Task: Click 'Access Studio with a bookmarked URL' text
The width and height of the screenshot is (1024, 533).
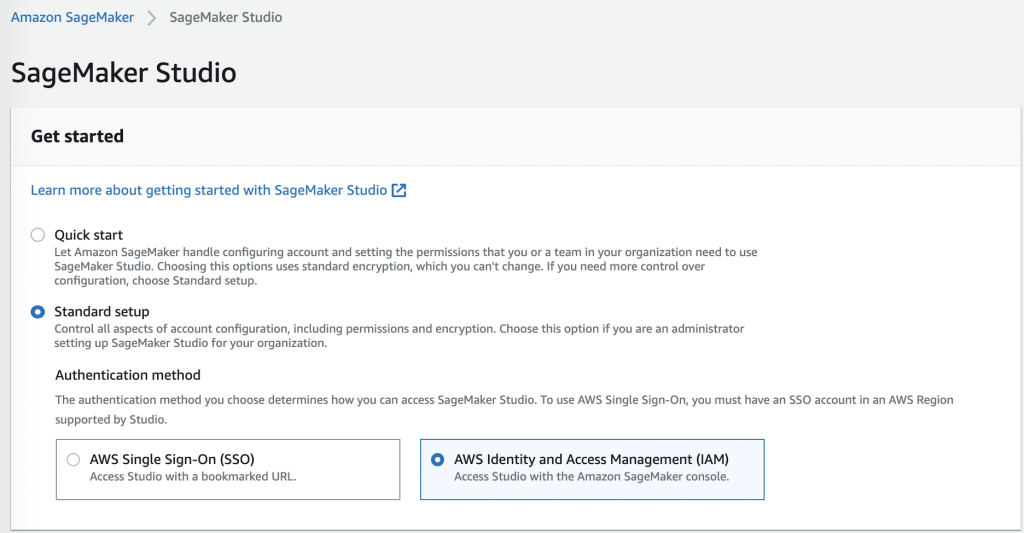Action: tap(193, 477)
